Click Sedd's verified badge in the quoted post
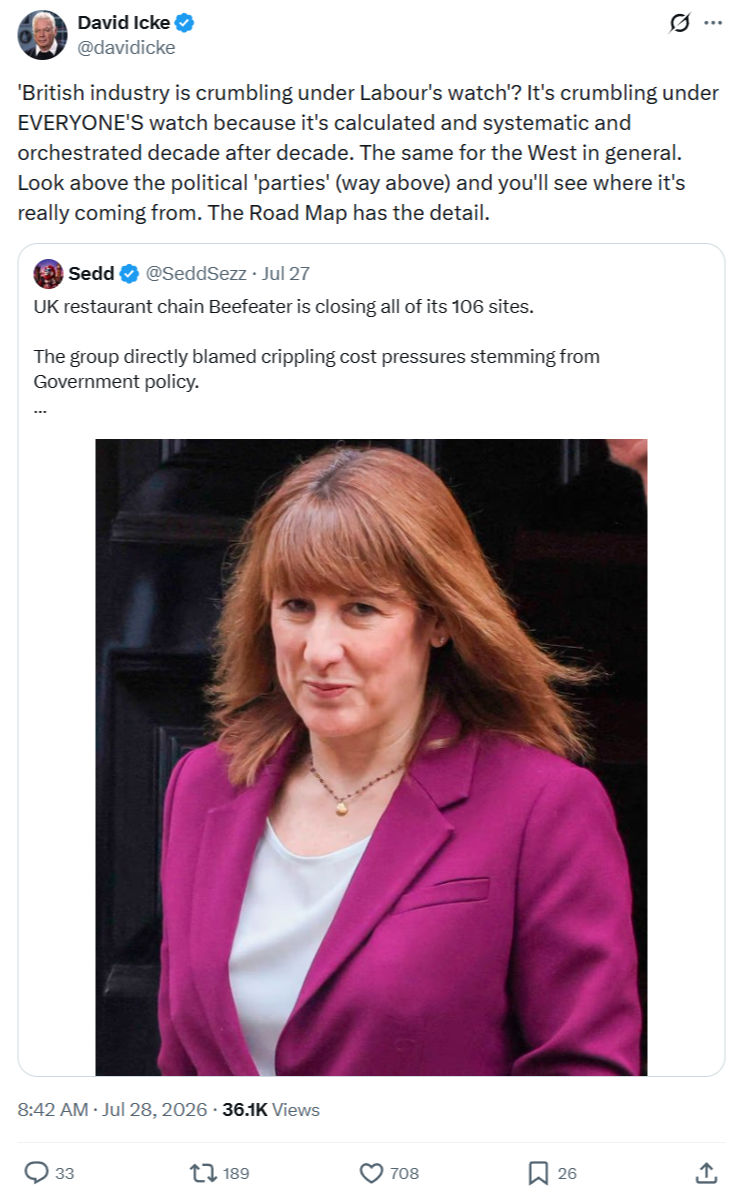 (x=130, y=273)
